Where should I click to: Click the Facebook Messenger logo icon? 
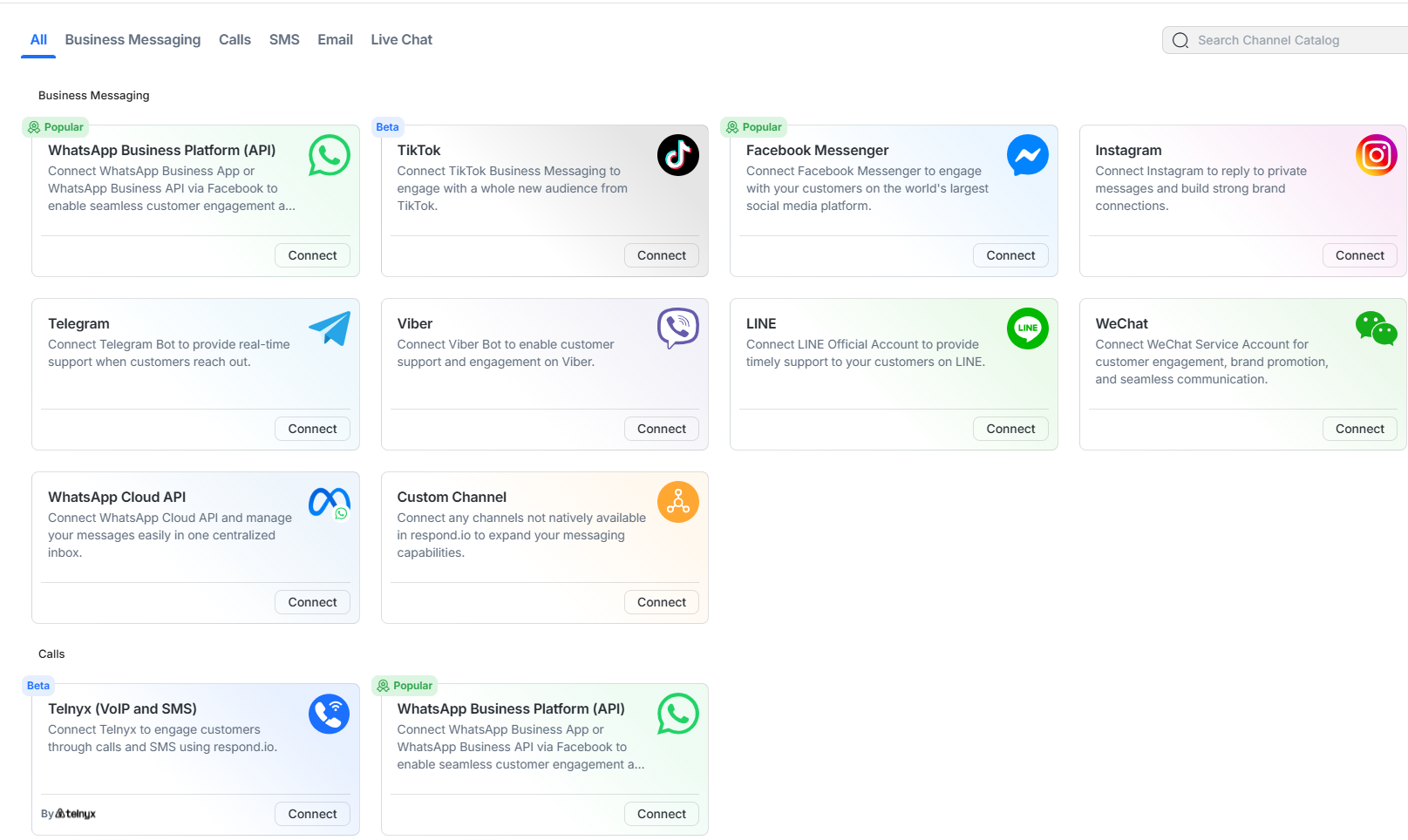[x=1028, y=155]
